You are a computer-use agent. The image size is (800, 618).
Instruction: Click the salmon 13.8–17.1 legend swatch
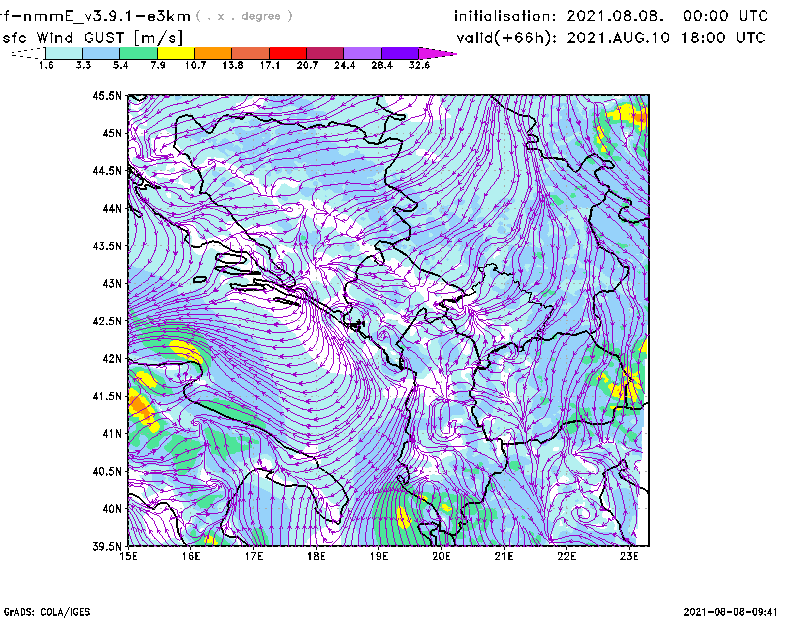[251, 53]
